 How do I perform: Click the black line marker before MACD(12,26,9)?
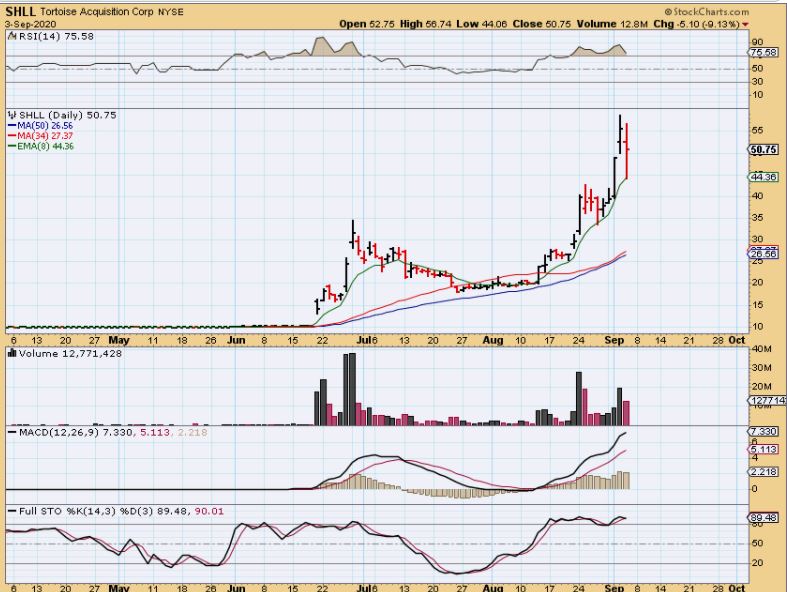pyautogui.click(x=12, y=432)
